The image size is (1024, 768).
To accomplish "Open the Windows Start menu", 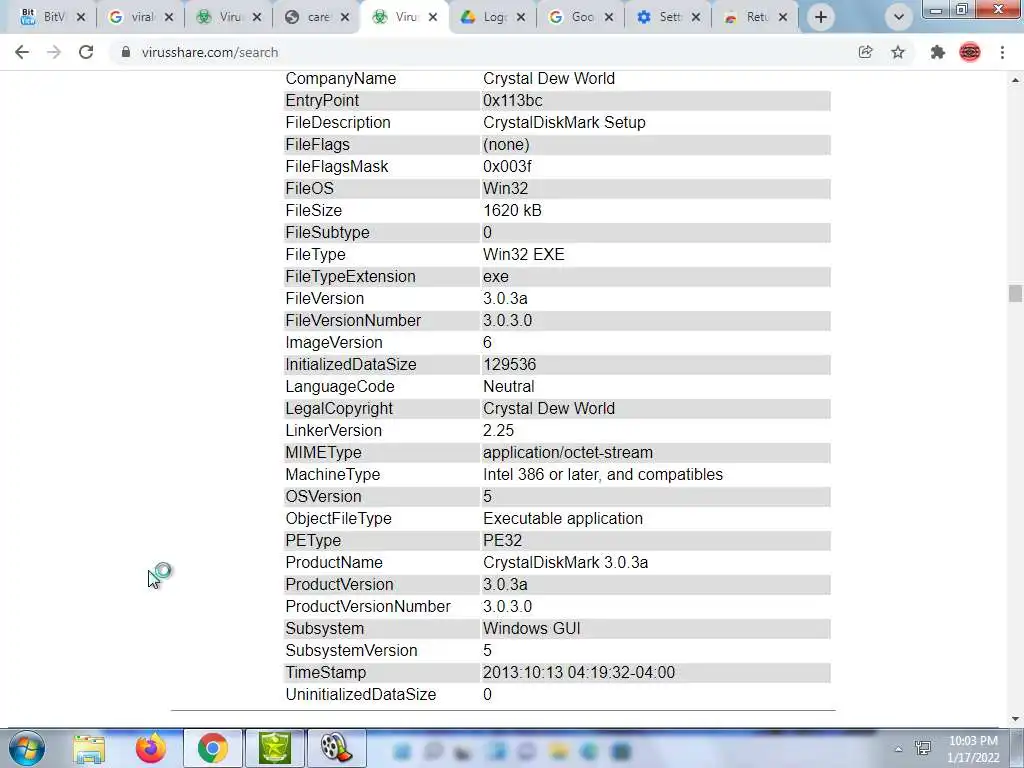I will [x=27, y=748].
